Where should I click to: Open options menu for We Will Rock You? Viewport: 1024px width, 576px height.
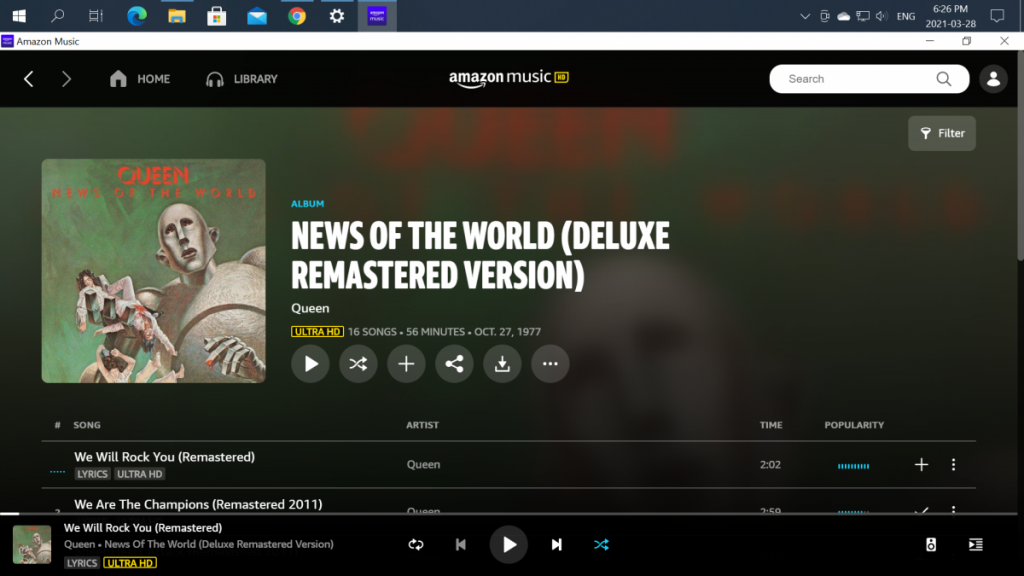(x=953, y=465)
